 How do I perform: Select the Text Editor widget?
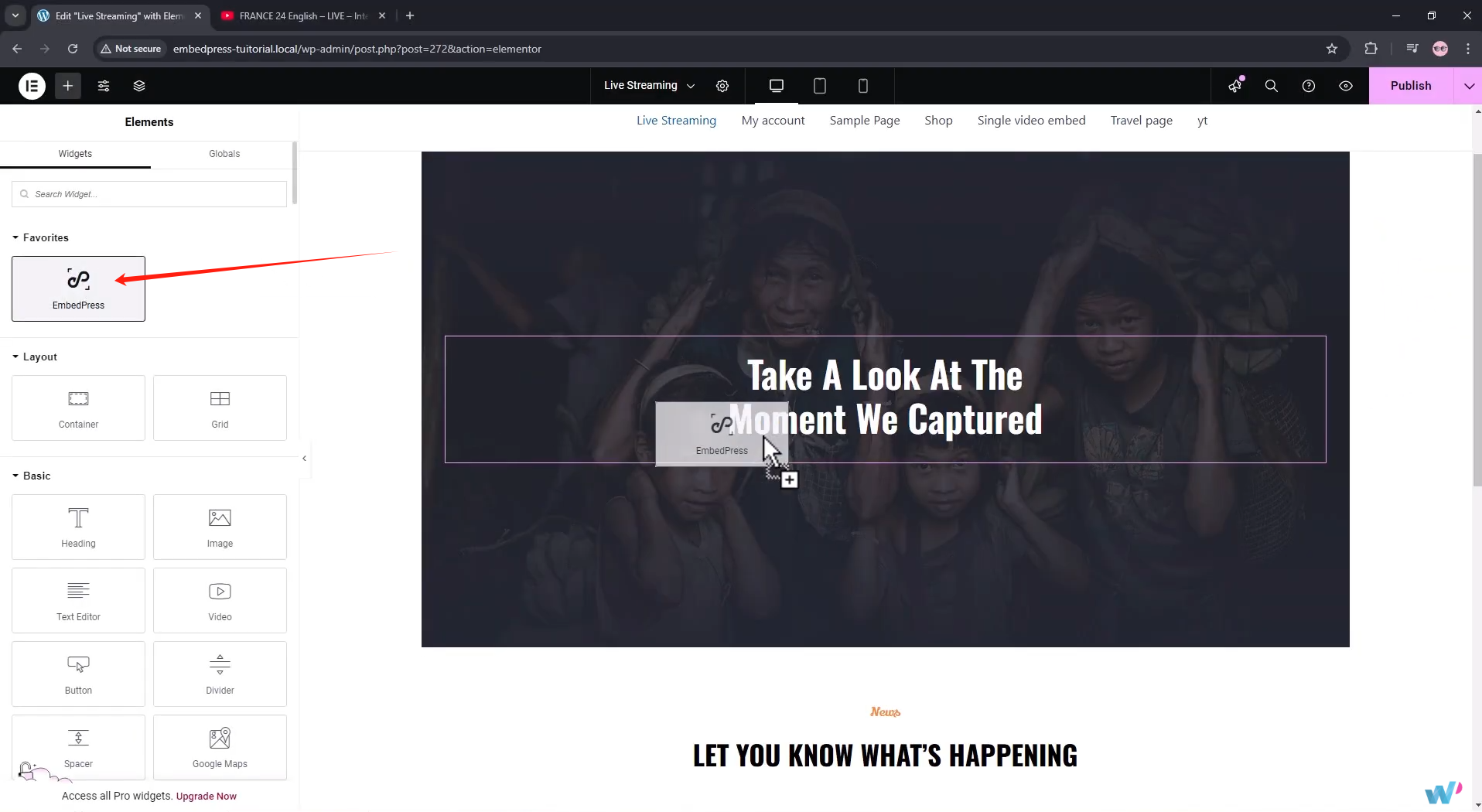point(78,600)
